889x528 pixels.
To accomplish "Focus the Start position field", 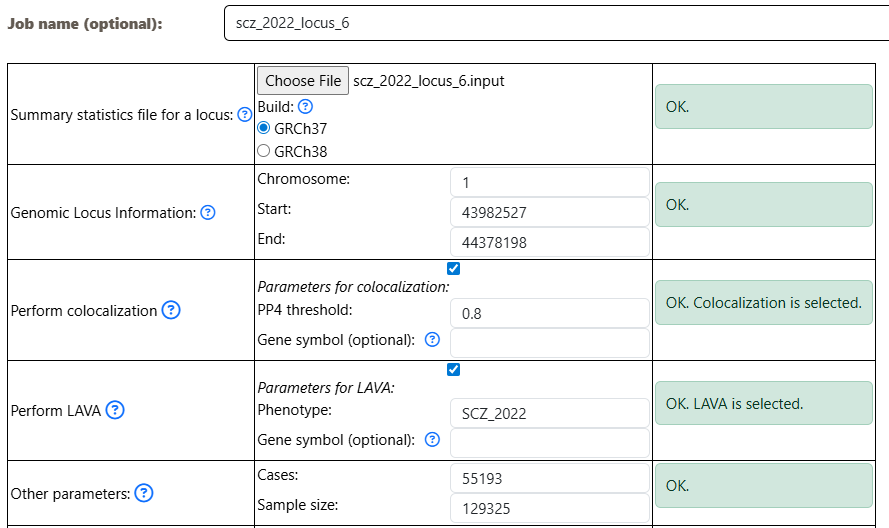I will (550, 212).
